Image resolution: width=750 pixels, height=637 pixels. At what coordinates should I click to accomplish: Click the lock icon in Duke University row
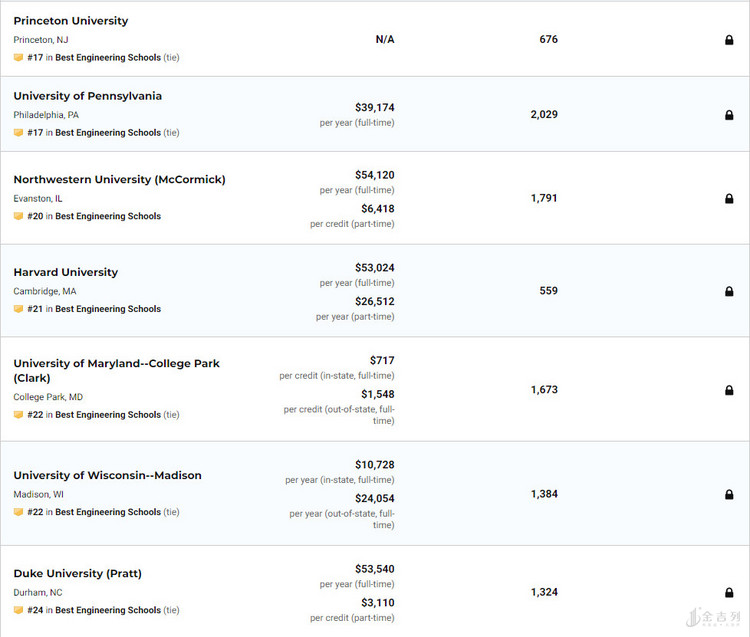tap(729, 592)
